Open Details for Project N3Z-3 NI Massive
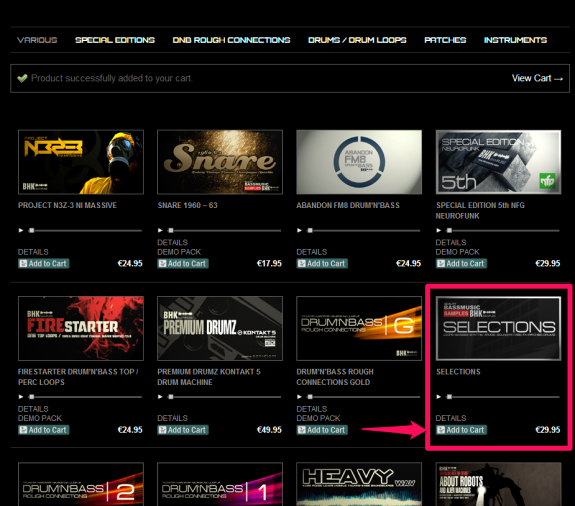Screen dimensions: 575x506 pos(33,252)
